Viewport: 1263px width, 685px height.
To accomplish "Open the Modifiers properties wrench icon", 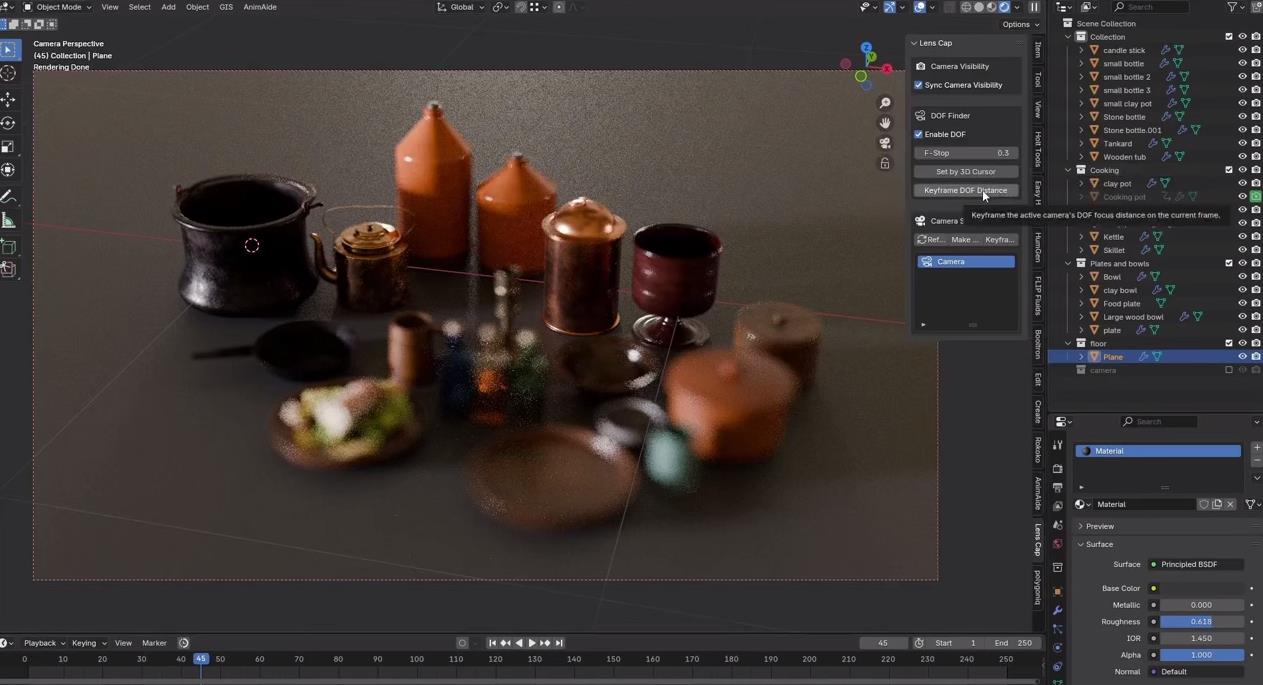I will click(1058, 610).
